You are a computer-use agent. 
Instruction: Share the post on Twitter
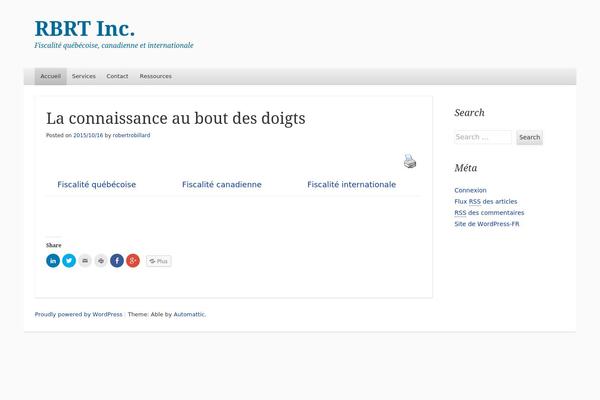69,261
